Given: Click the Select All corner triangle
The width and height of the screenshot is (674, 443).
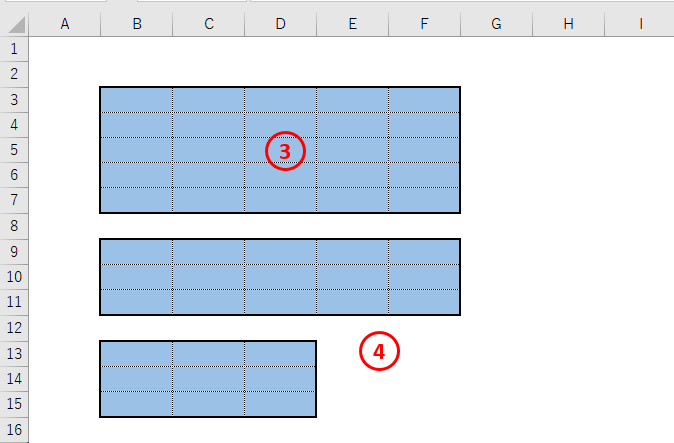Looking at the screenshot, I should pyautogui.click(x=16, y=24).
